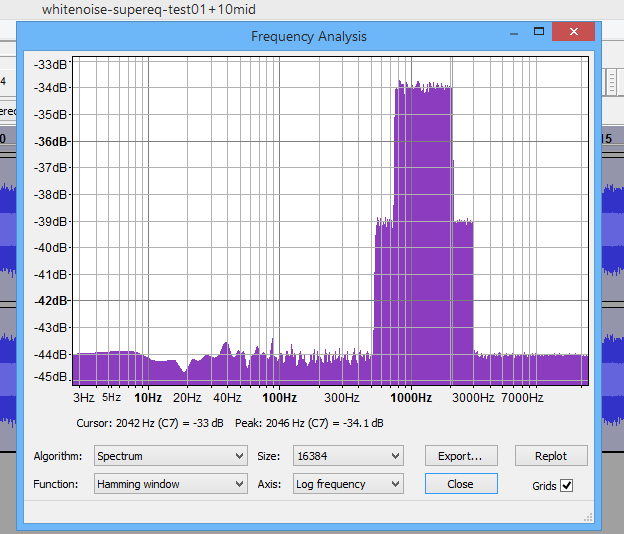This screenshot has width=624, height=534.
Task: Click the -39dB axis label
Action: [x=51, y=221]
